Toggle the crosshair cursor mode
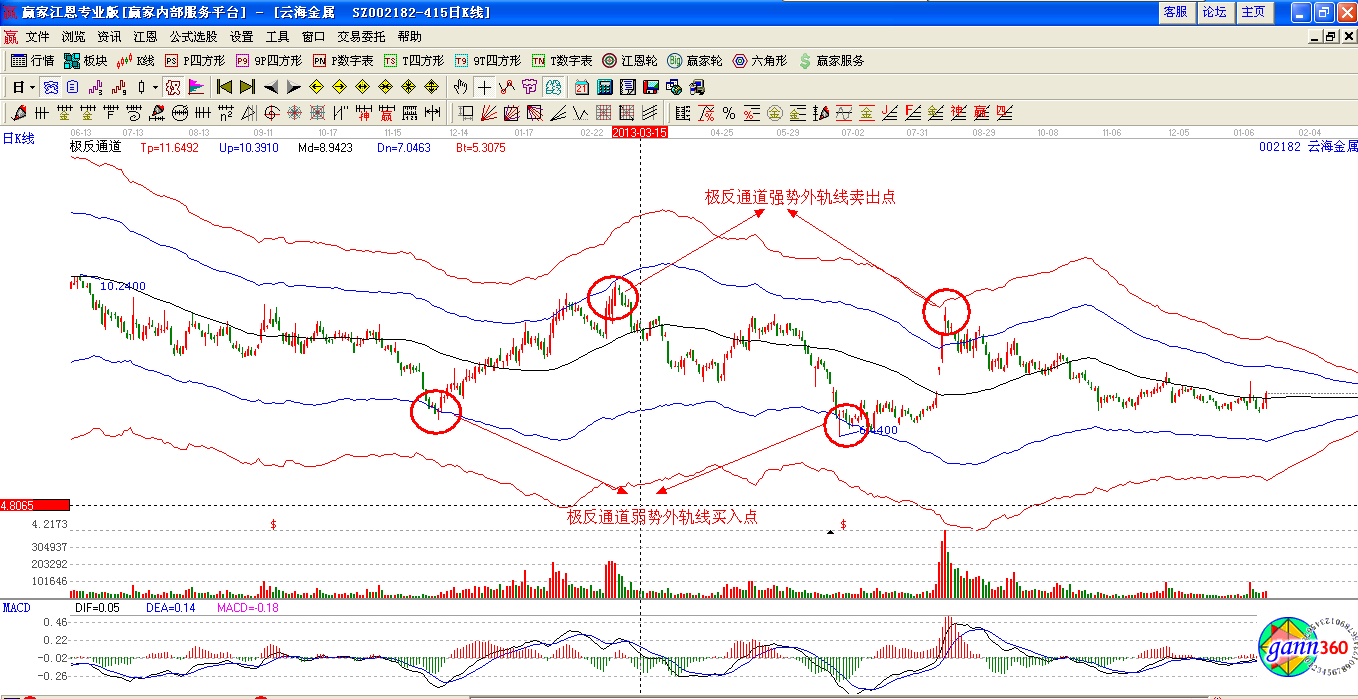 pyautogui.click(x=484, y=87)
